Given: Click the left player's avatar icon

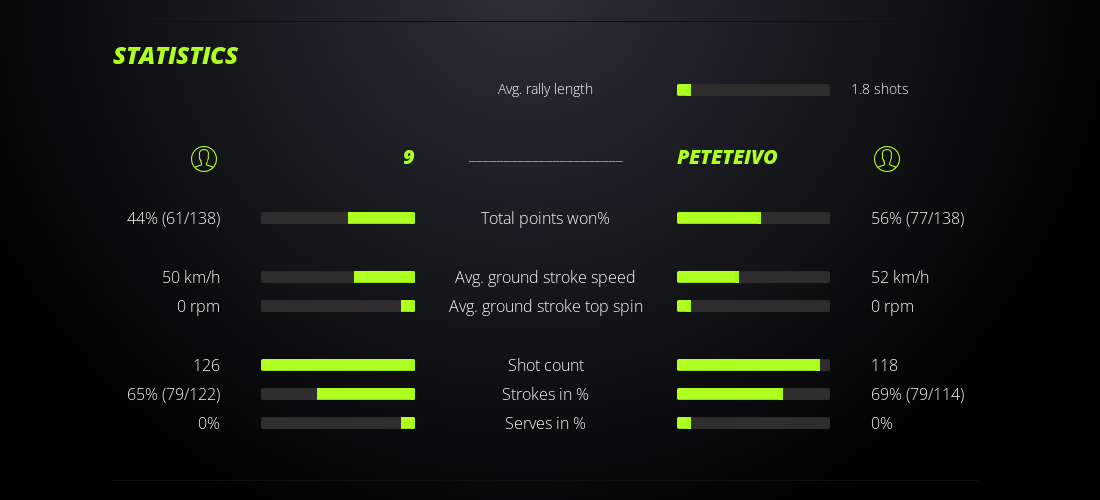Looking at the screenshot, I should pos(204,159).
